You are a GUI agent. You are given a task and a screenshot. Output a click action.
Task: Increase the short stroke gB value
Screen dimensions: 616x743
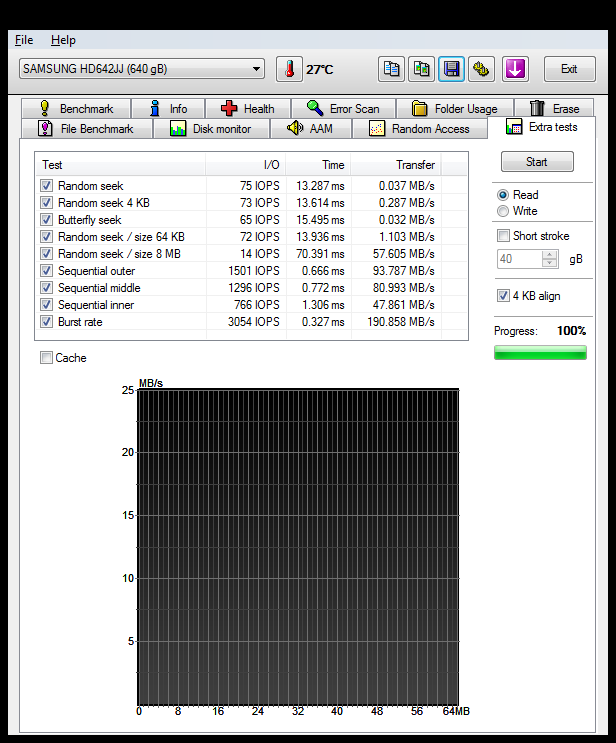click(550, 254)
